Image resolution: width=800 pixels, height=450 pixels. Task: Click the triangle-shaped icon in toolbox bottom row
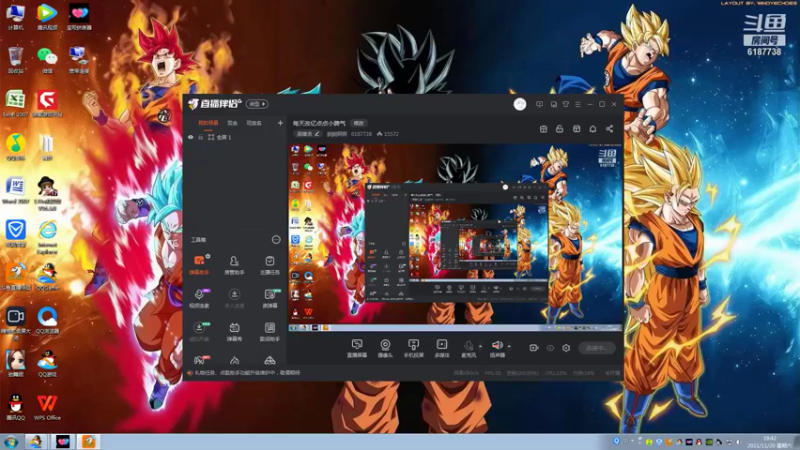point(269,360)
